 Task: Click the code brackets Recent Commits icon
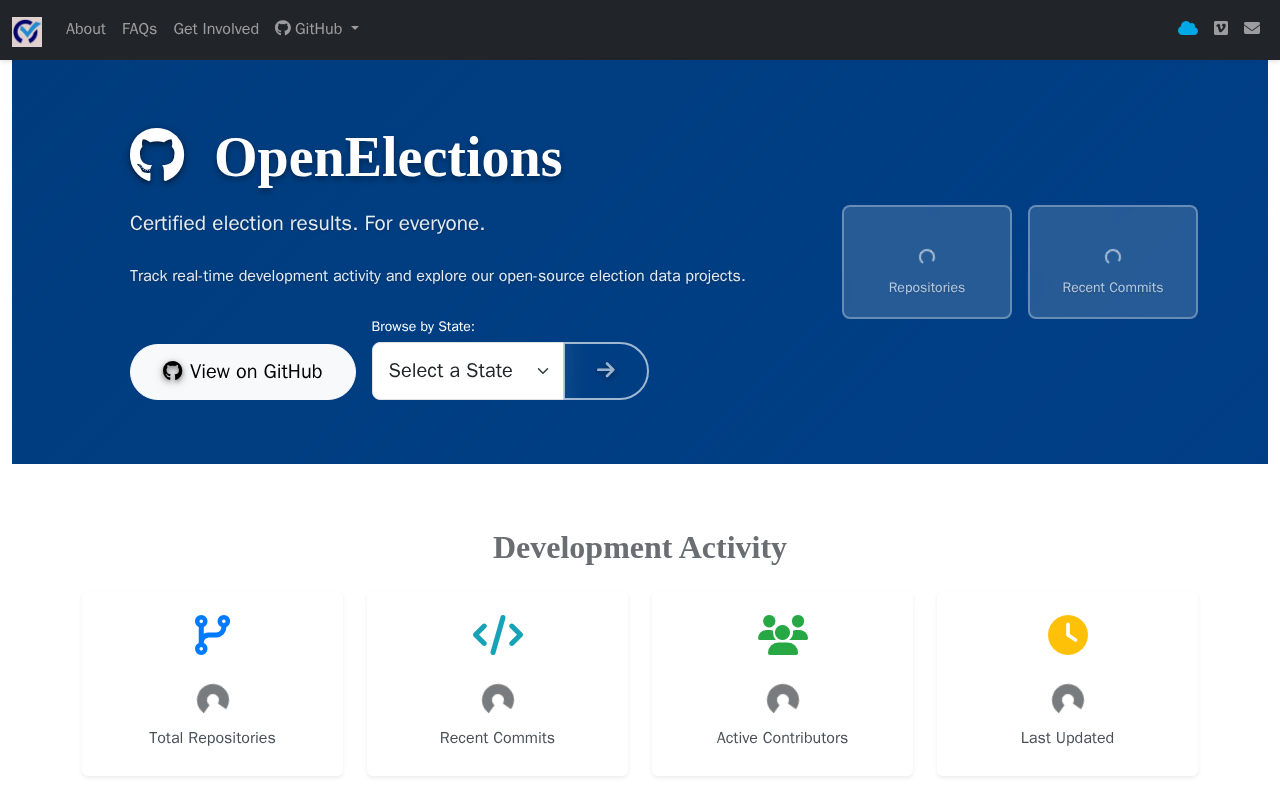[x=498, y=635]
